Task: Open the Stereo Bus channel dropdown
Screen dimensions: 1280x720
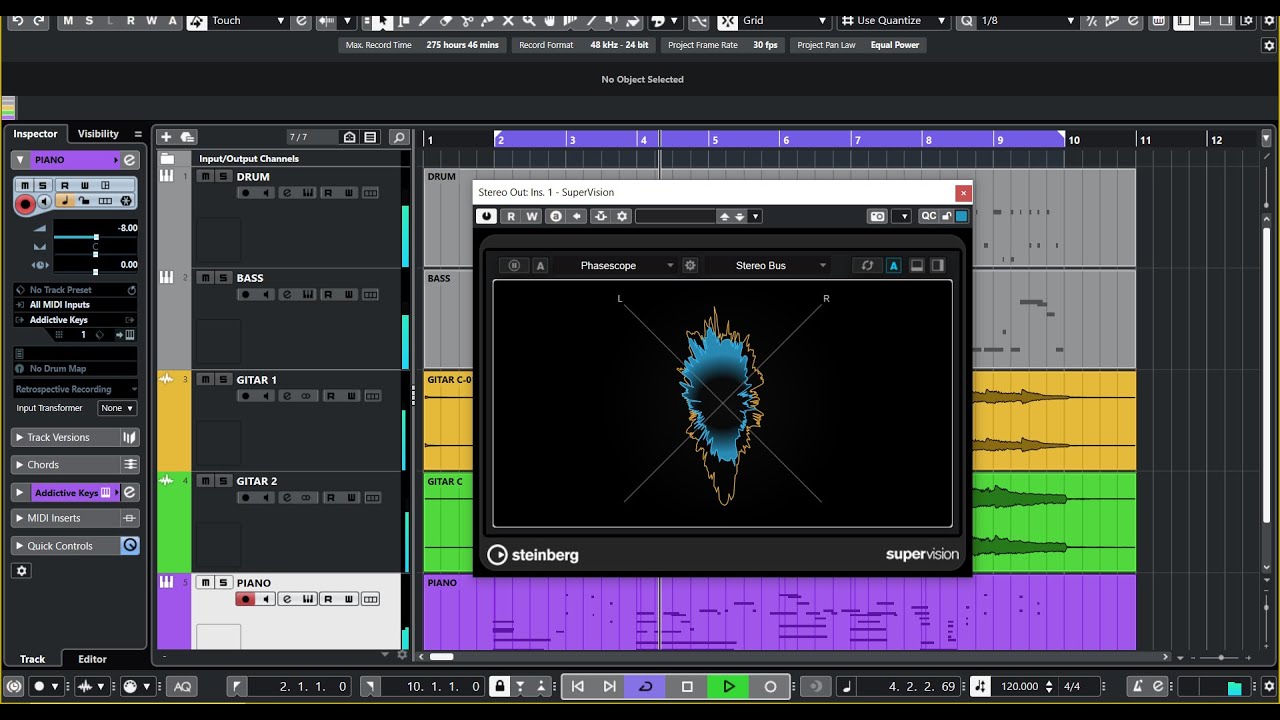Action: [x=766, y=265]
